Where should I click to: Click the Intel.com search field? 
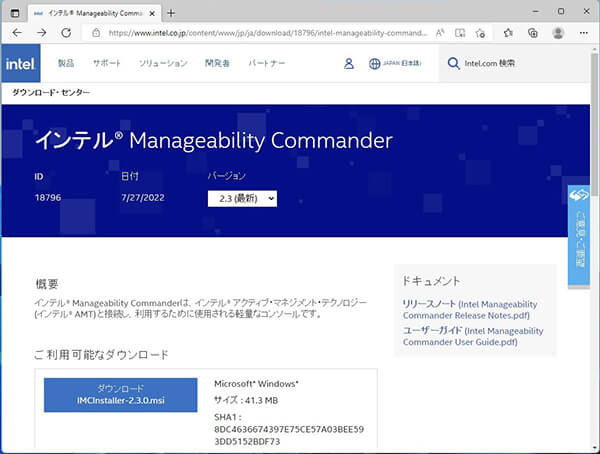(513, 64)
